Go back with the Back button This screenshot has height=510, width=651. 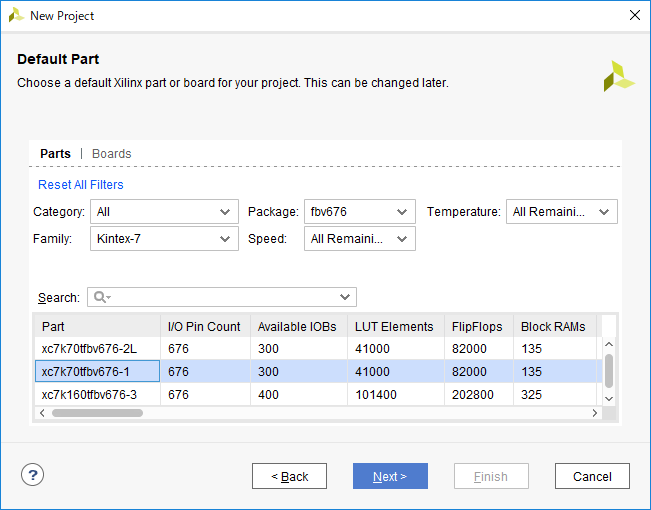[289, 477]
